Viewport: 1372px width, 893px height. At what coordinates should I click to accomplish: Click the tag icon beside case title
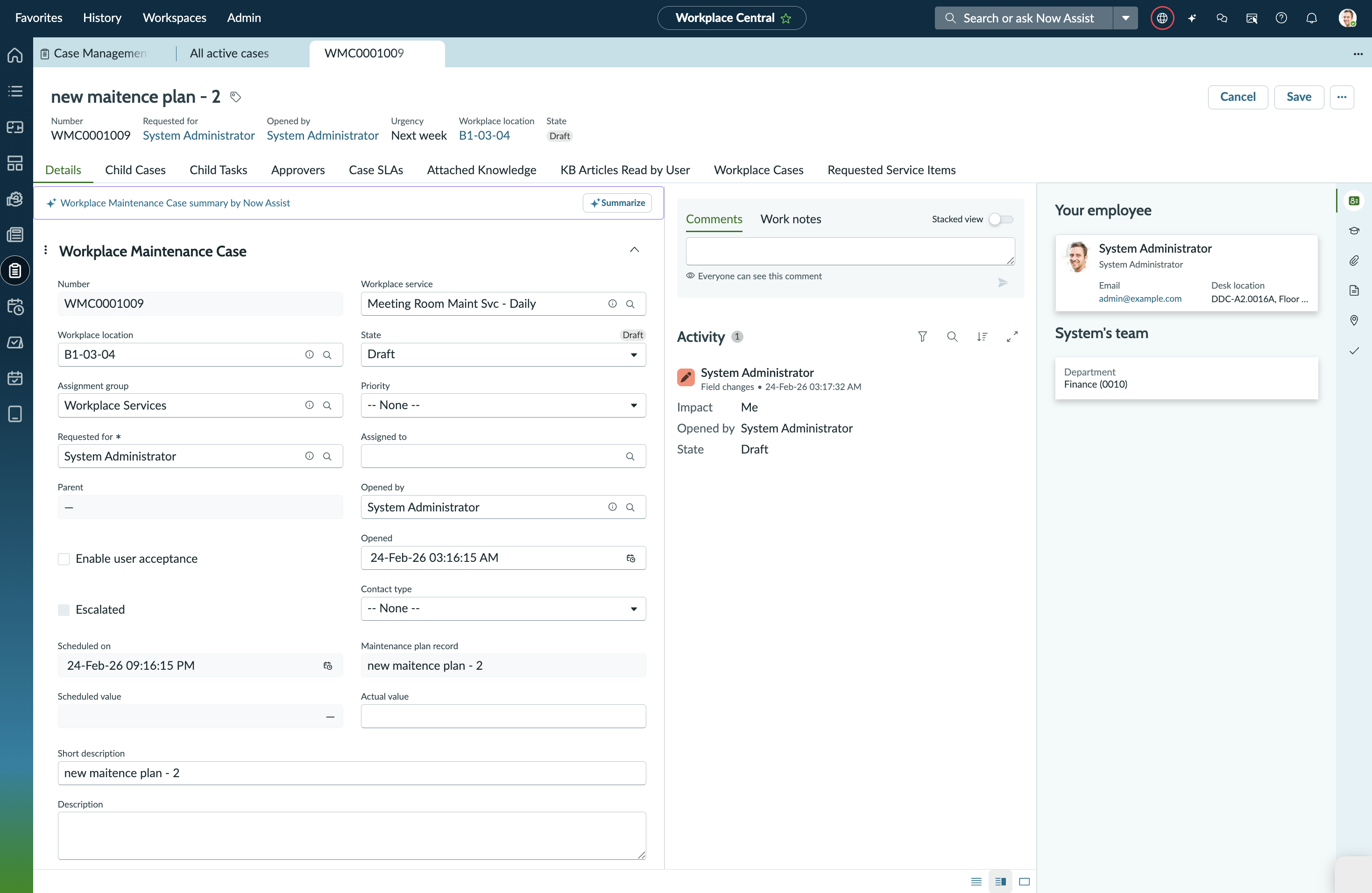point(235,96)
